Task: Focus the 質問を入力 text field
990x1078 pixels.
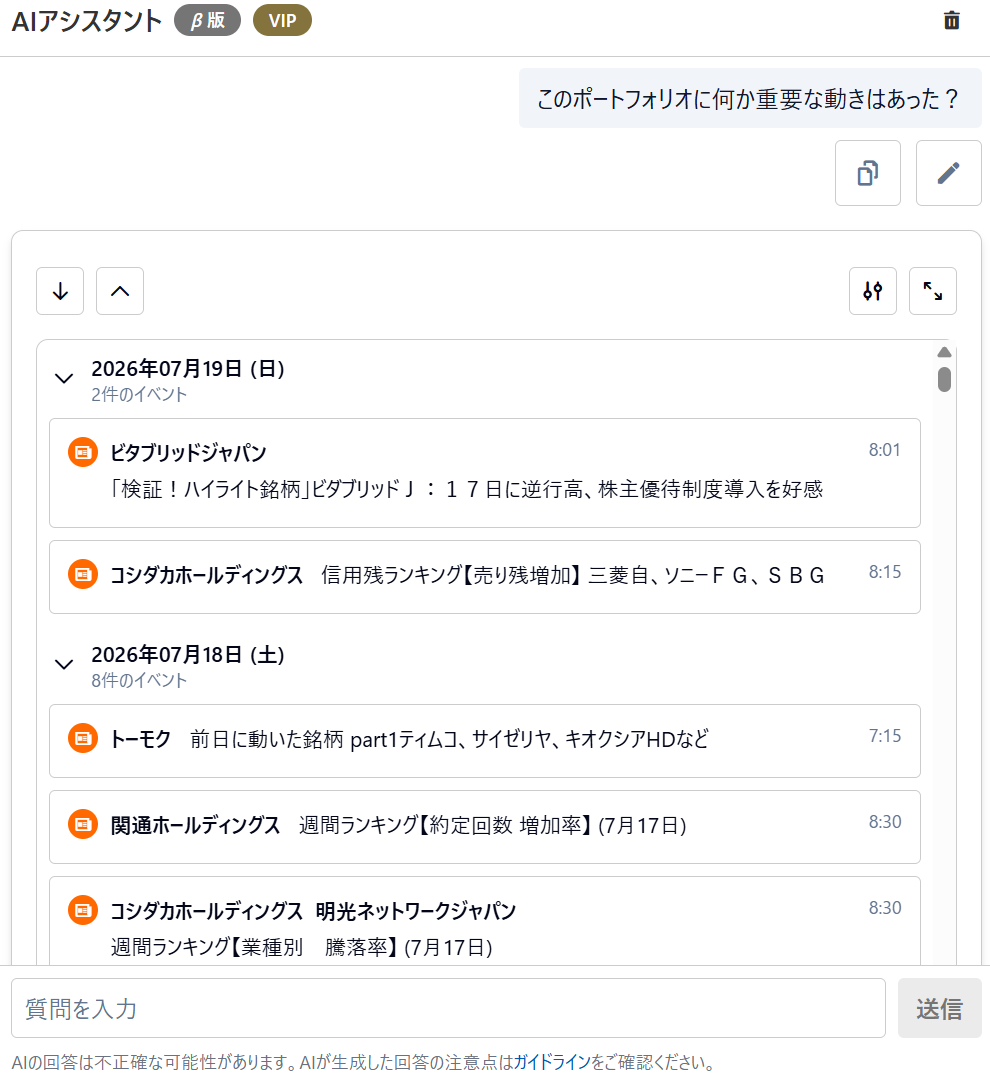Action: [x=448, y=1008]
